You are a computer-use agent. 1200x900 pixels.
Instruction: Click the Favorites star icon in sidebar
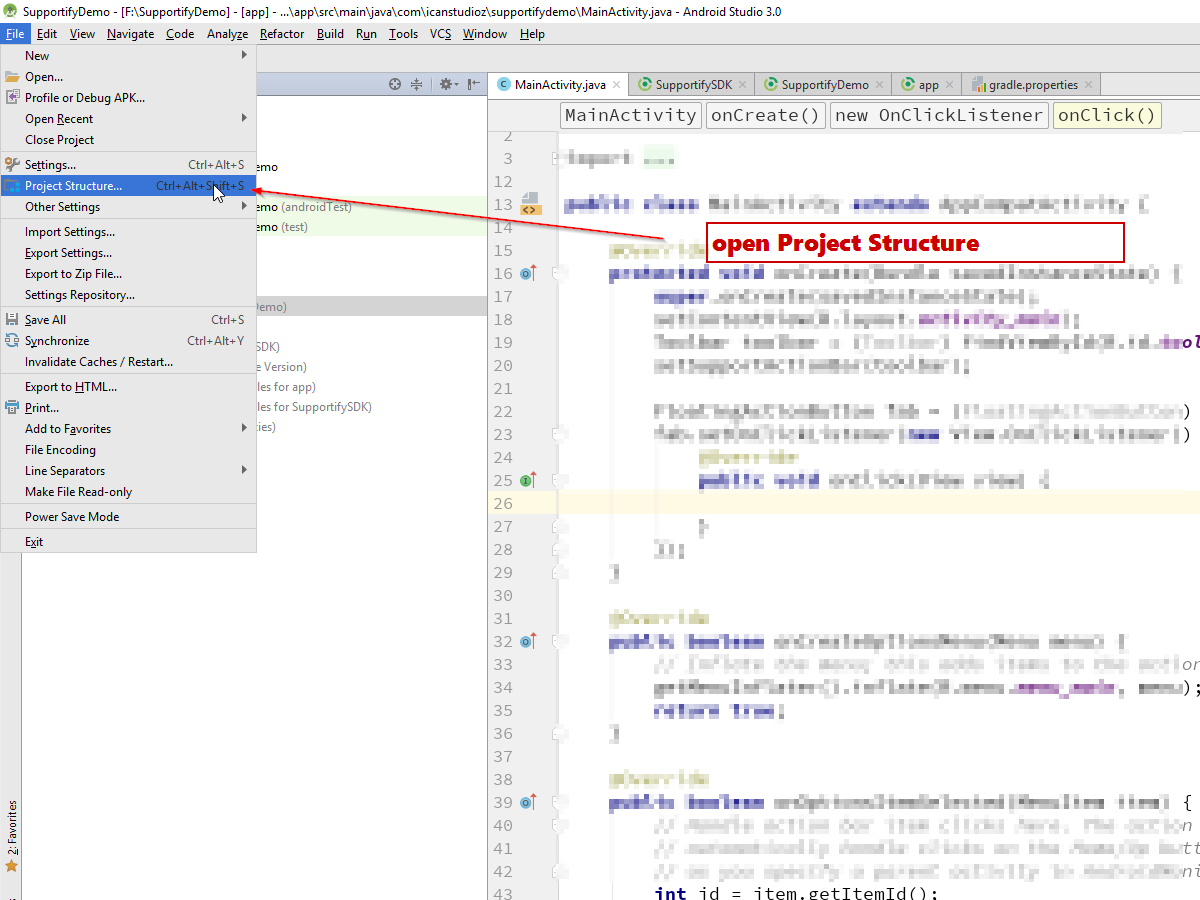click(12, 866)
